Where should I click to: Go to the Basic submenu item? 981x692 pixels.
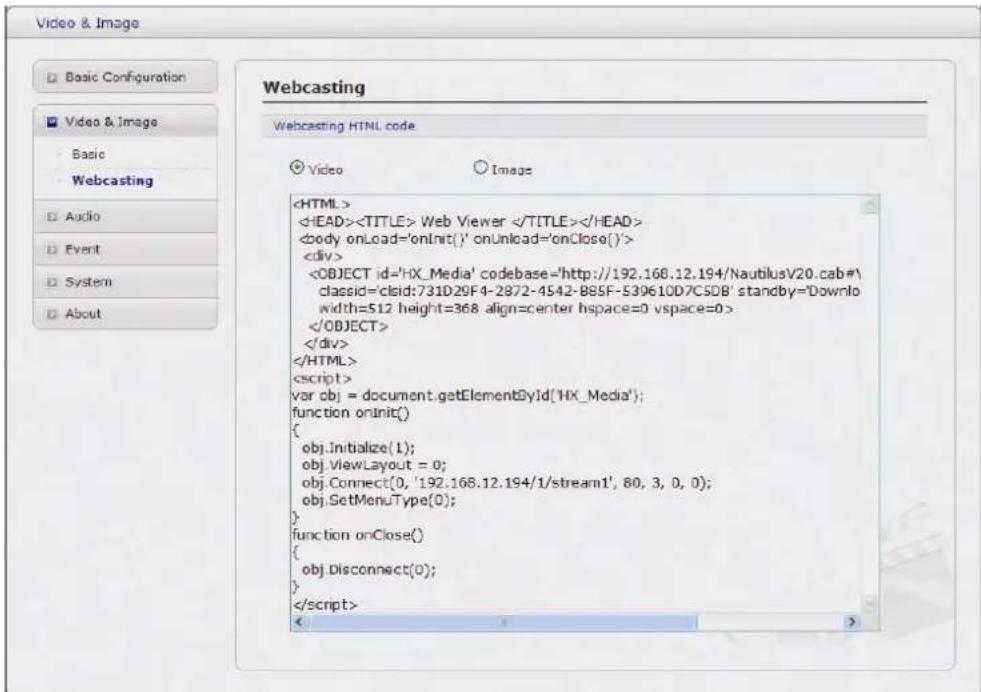pos(88,154)
